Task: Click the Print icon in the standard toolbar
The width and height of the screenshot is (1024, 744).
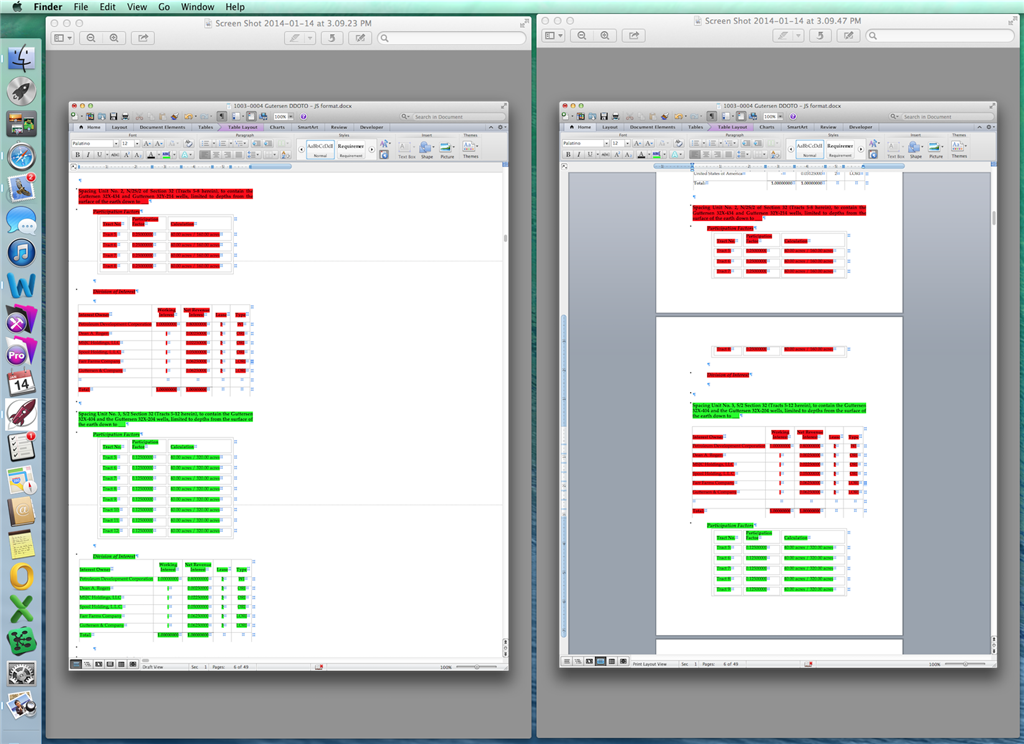Action: click(x=123, y=115)
